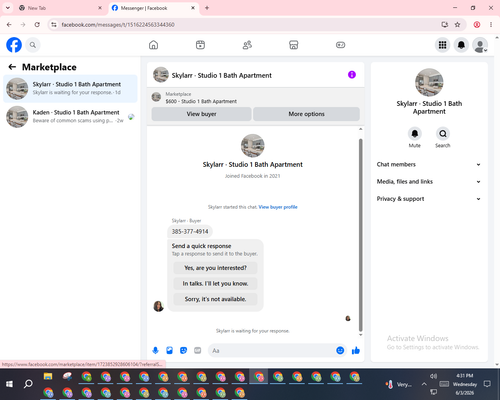The height and width of the screenshot is (400, 500).
Task: Open the tab search dropdown arrow
Action: click(x=8, y=8)
